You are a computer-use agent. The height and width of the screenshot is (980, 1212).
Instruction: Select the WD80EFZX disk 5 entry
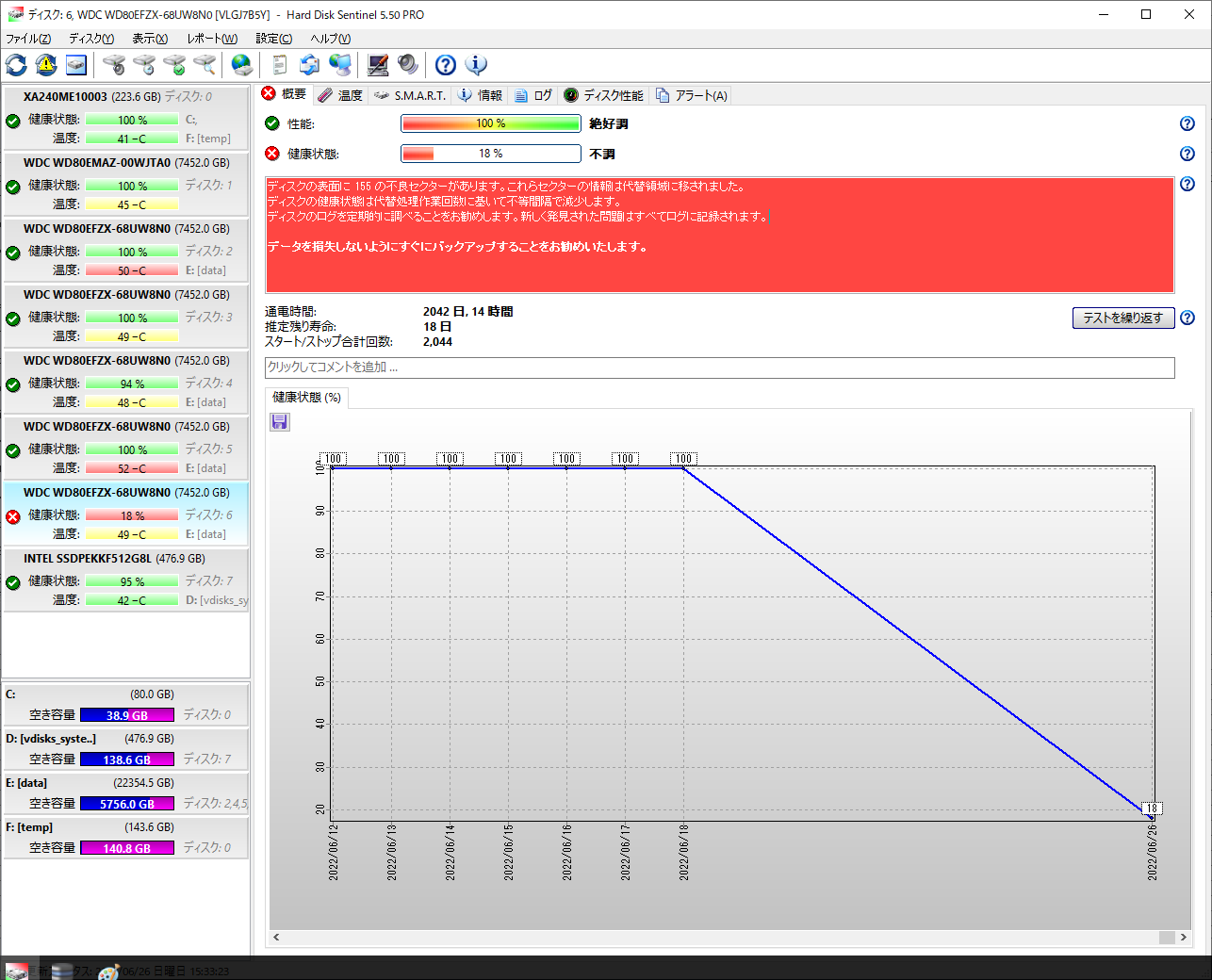pyautogui.click(x=126, y=447)
